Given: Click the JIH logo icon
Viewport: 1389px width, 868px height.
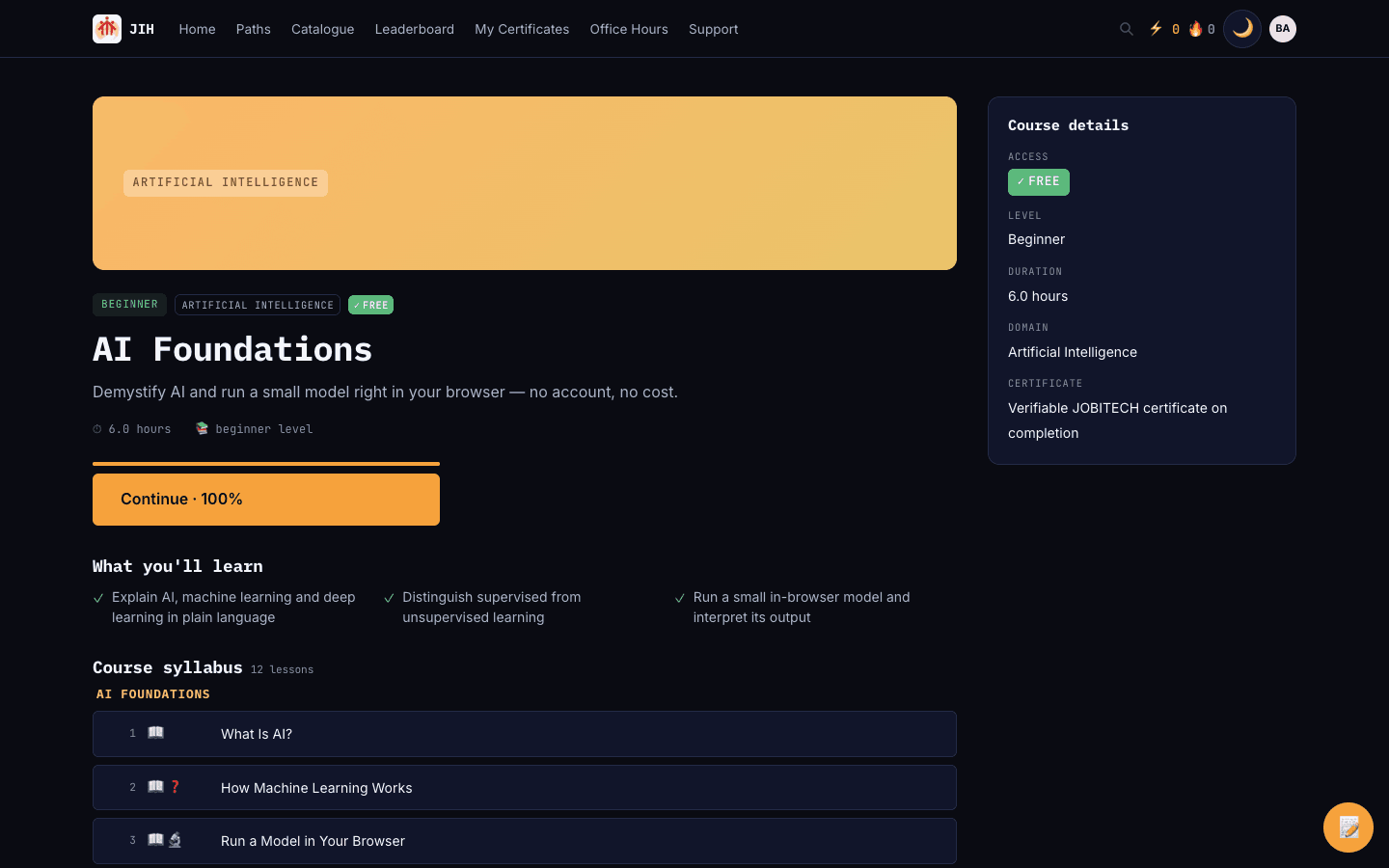Looking at the screenshot, I should point(107,29).
